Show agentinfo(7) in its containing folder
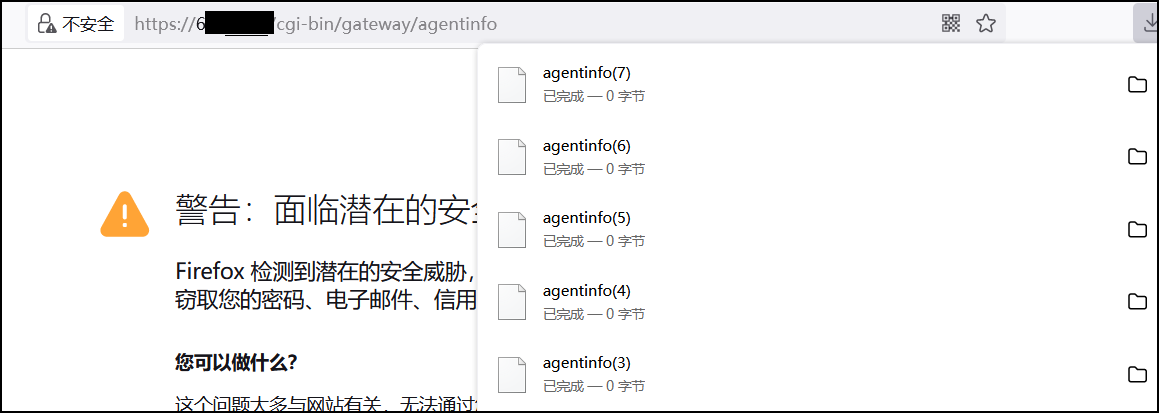1159x413 pixels. (1137, 84)
